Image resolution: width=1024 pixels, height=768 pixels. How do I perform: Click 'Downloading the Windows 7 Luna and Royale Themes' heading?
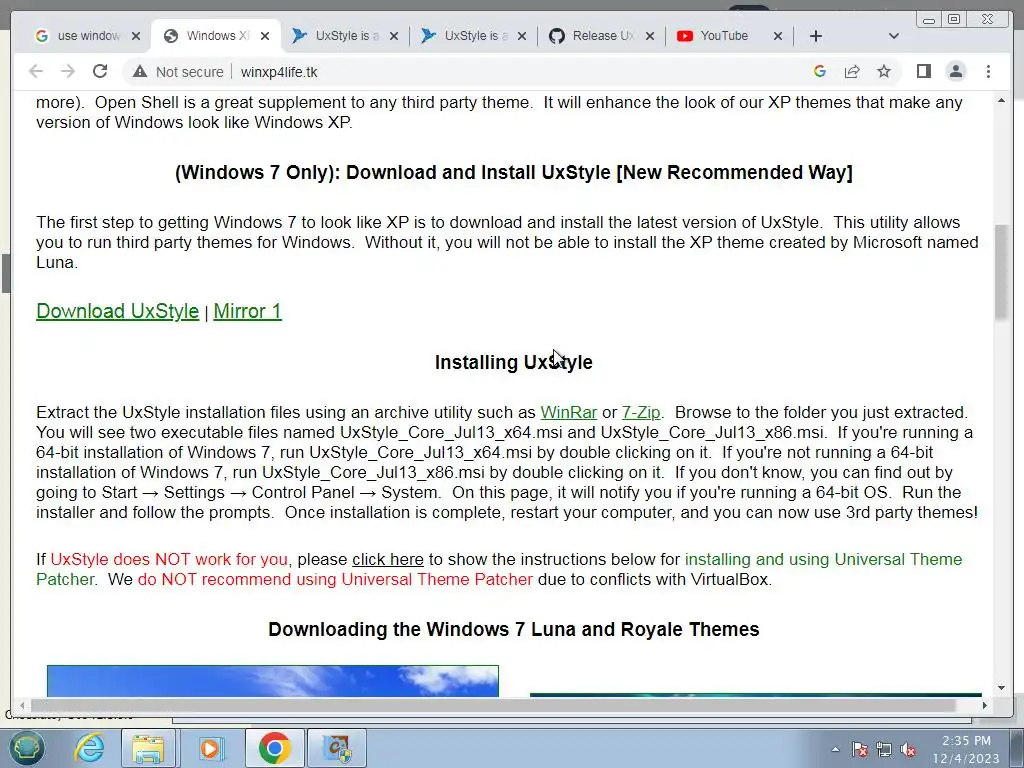point(514,630)
